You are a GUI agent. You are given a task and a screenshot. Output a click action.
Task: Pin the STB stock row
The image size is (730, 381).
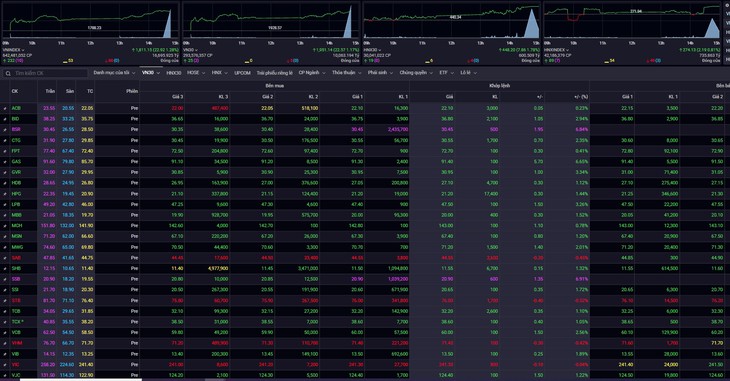pos(5,300)
